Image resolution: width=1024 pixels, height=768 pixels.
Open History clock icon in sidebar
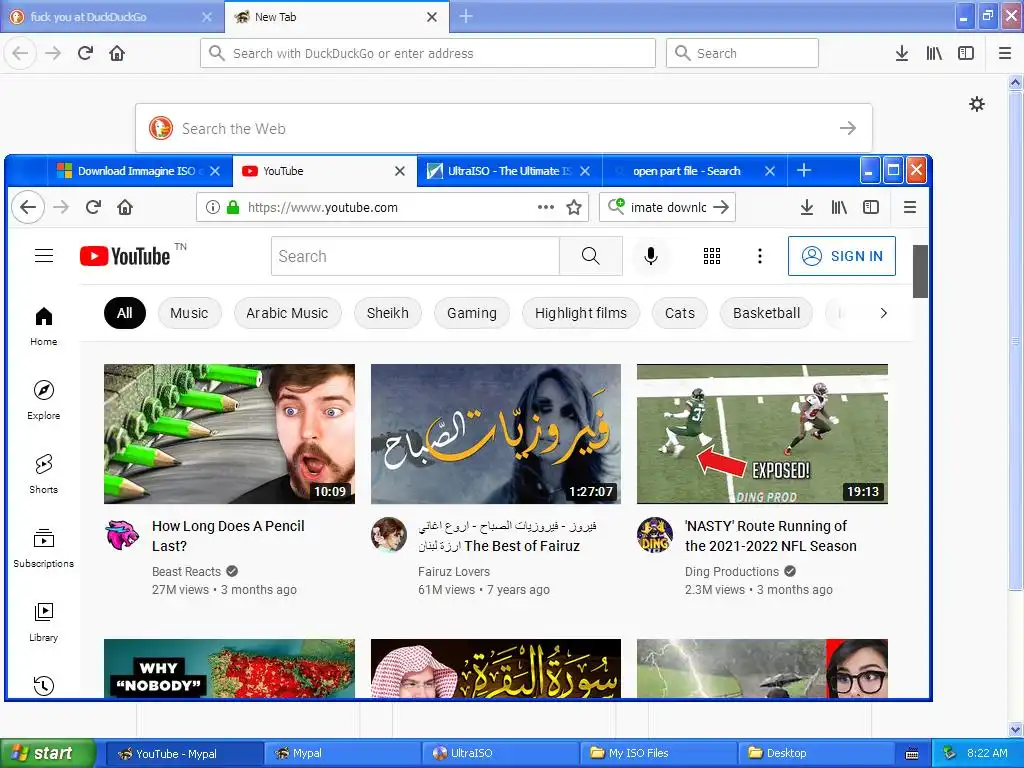(x=44, y=685)
